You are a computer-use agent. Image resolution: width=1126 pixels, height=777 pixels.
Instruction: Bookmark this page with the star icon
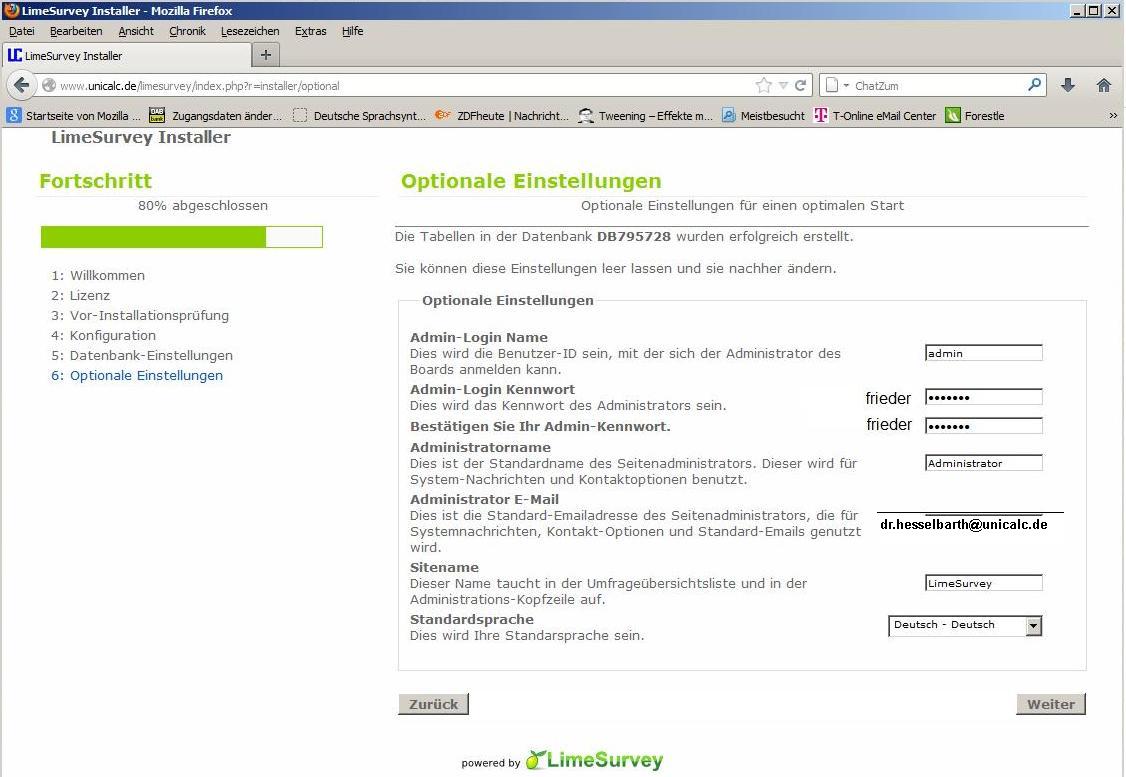[764, 86]
